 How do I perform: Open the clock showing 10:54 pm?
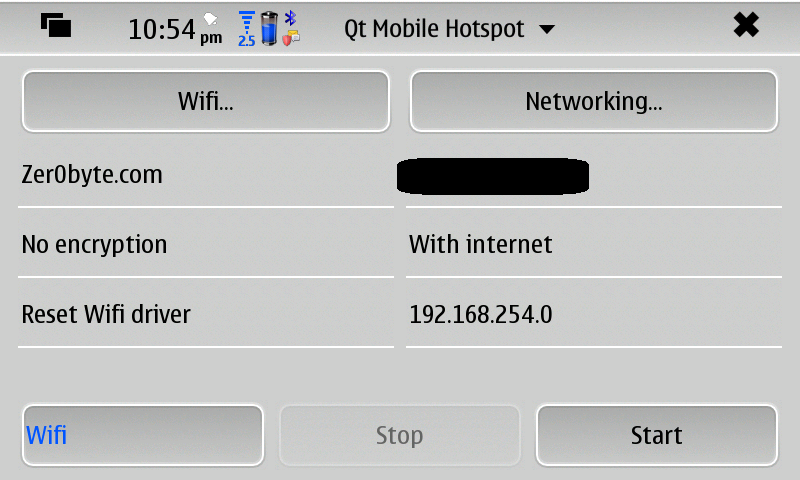[x=175, y=30]
